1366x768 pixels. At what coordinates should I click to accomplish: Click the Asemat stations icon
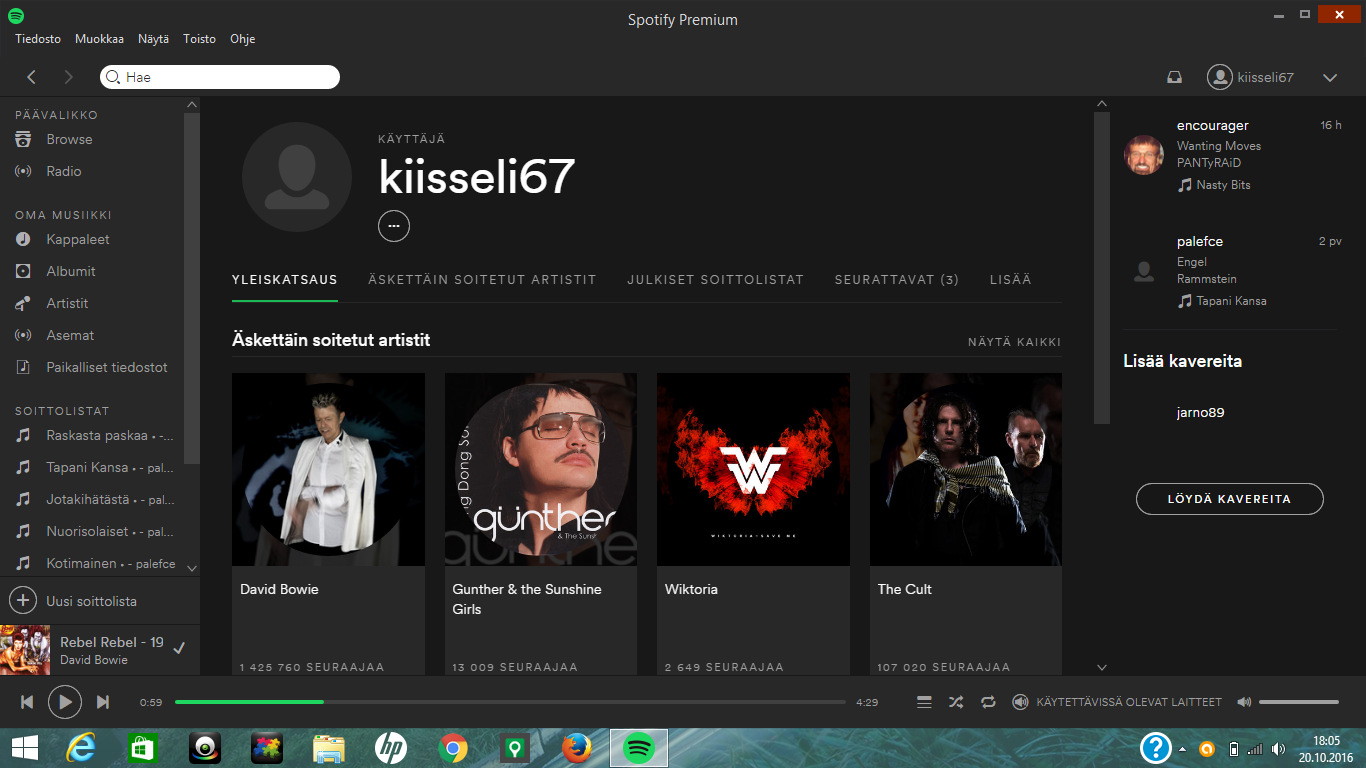[x=23, y=335]
